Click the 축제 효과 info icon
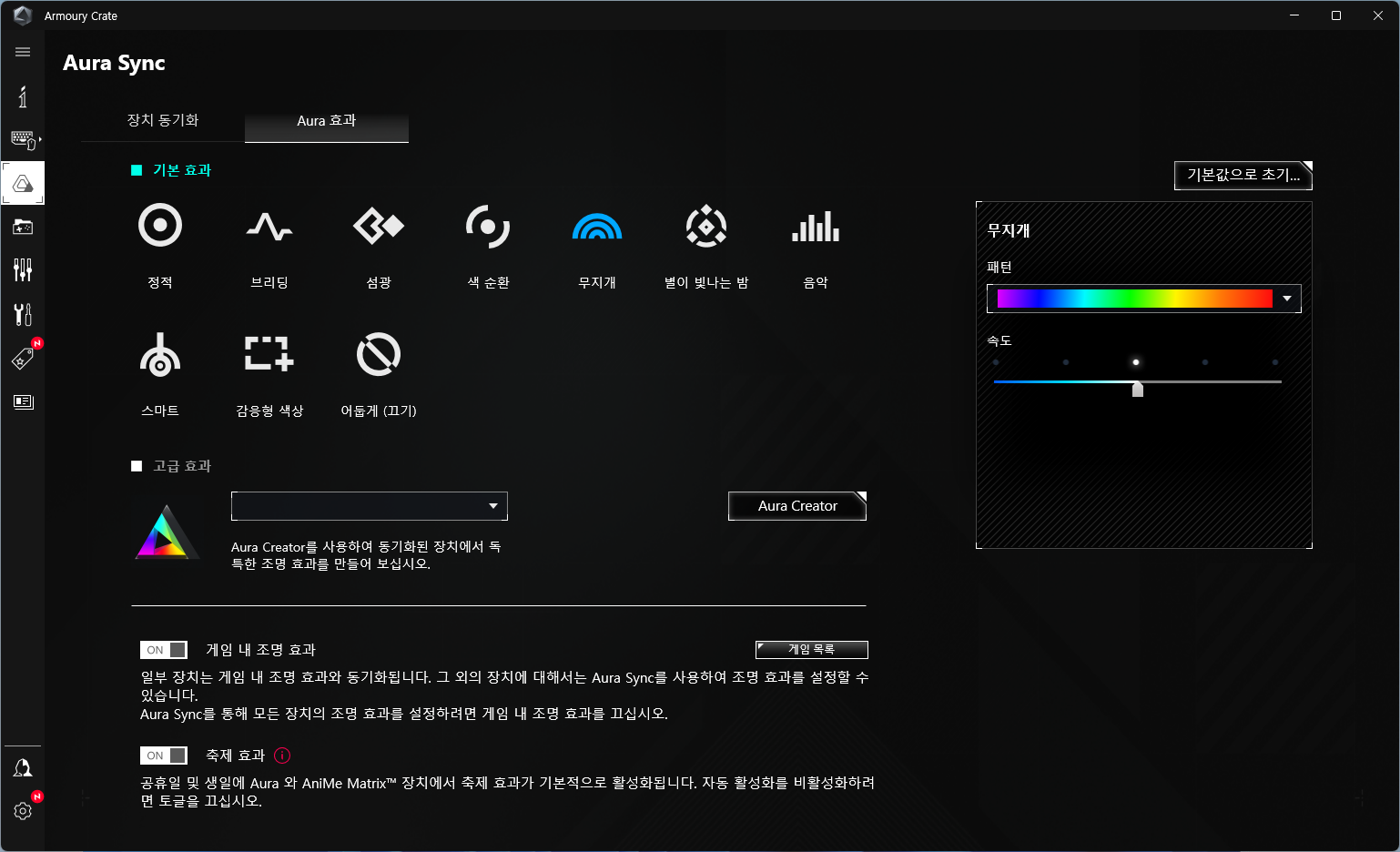Screen dimensions: 1400x852 coord(282,756)
